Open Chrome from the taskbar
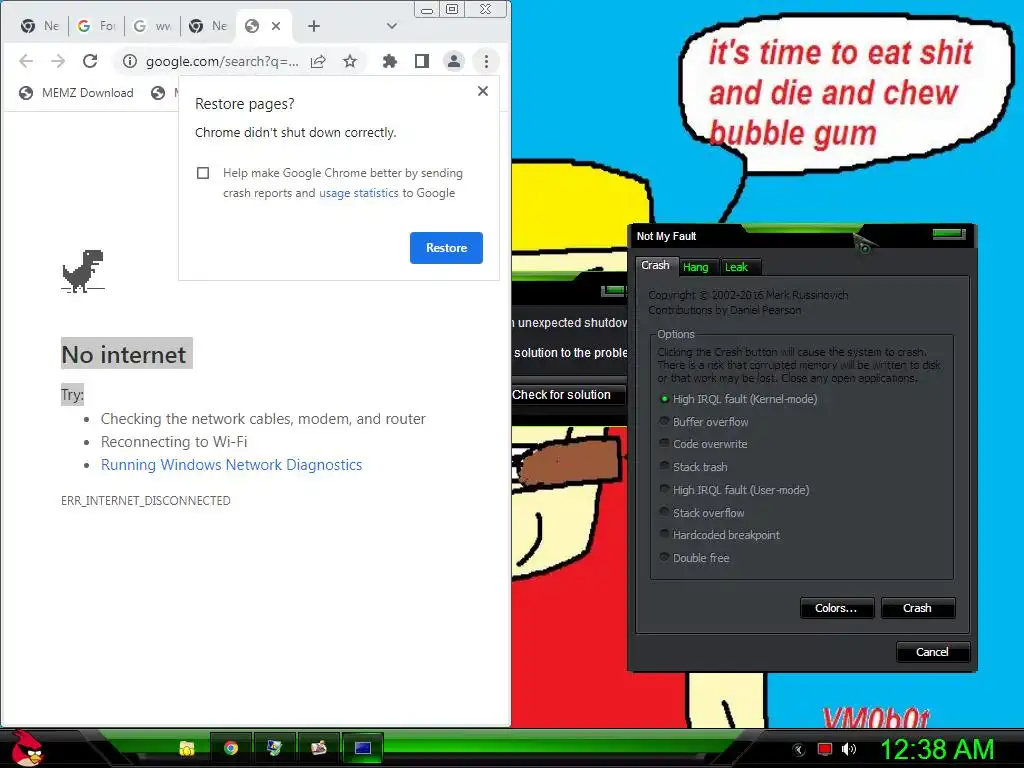 pyautogui.click(x=231, y=748)
